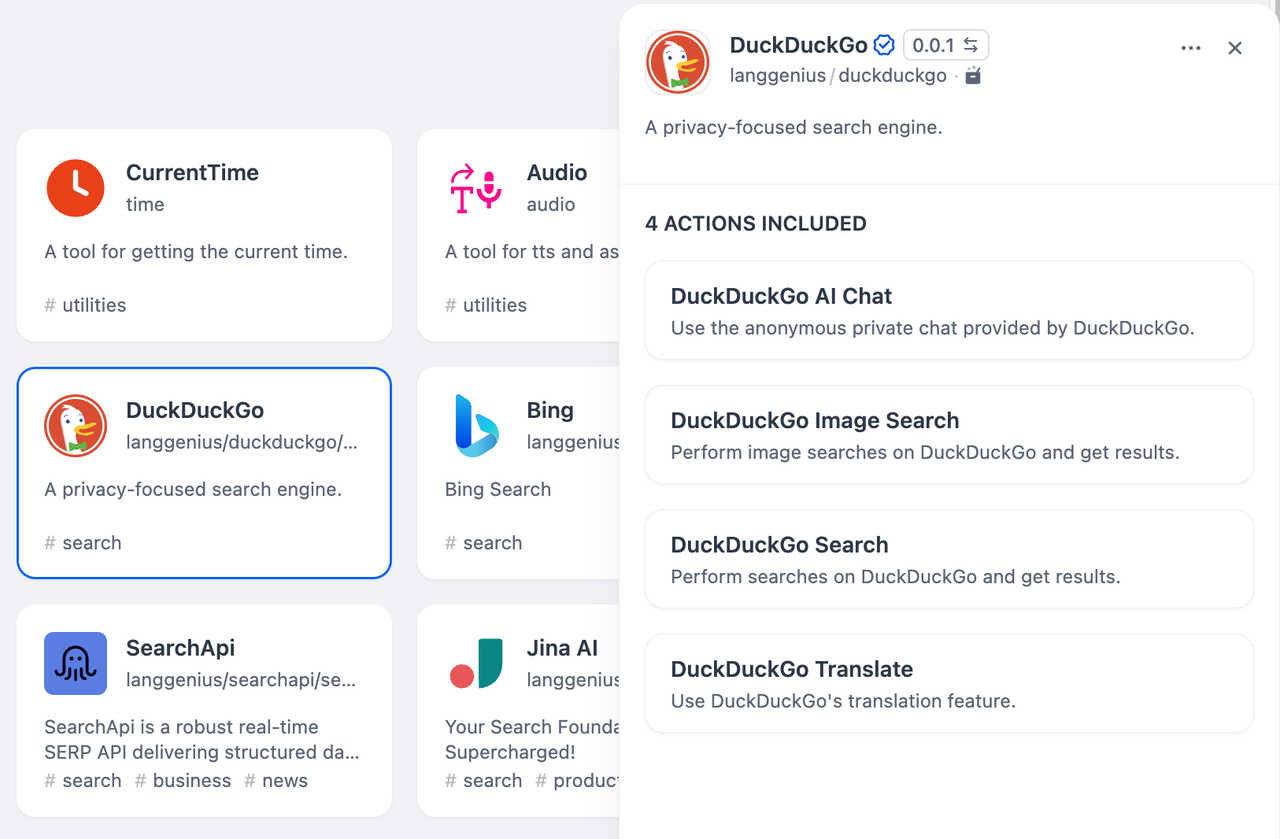The height and width of the screenshot is (839, 1280).
Task: Click the marketplace source icon after langgenius/duckduckgo
Action: [x=973, y=76]
